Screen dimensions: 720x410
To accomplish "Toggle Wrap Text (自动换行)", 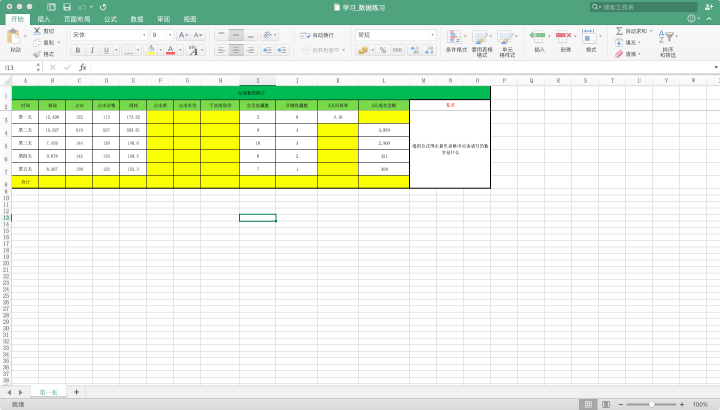I will pos(318,35).
